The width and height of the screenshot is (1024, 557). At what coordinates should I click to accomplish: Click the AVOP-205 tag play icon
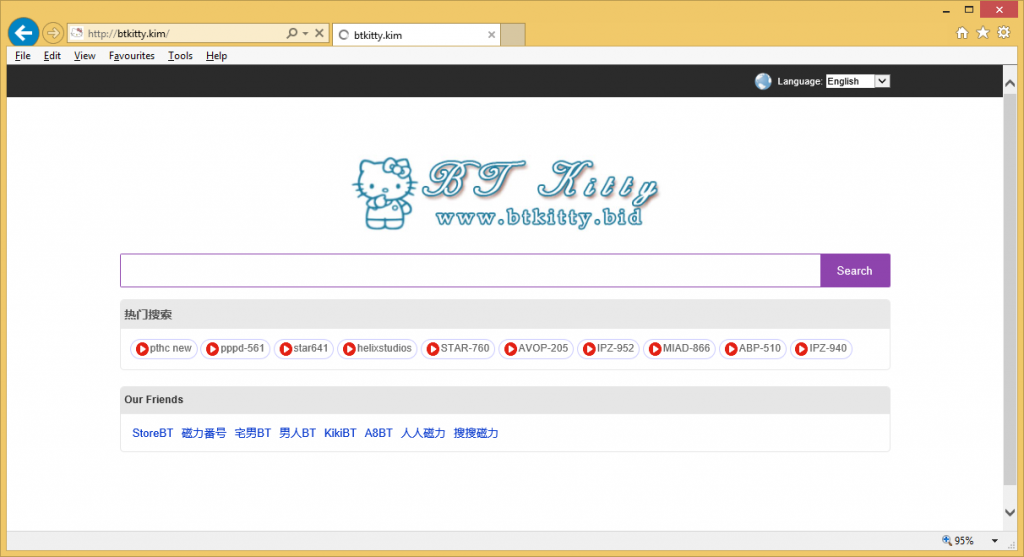[511, 349]
